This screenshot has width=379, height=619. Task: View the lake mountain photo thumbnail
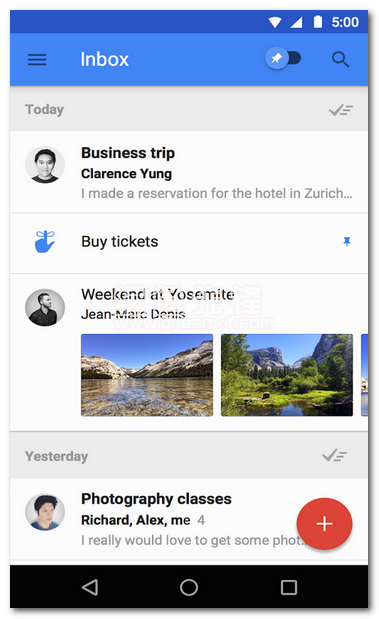[147, 375]
